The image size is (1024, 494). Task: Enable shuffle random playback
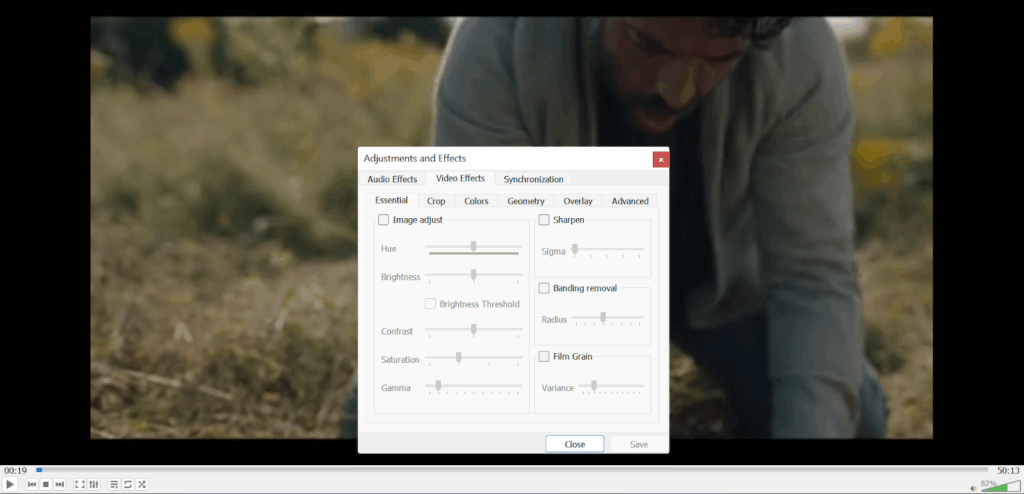(x=142, y=484)
